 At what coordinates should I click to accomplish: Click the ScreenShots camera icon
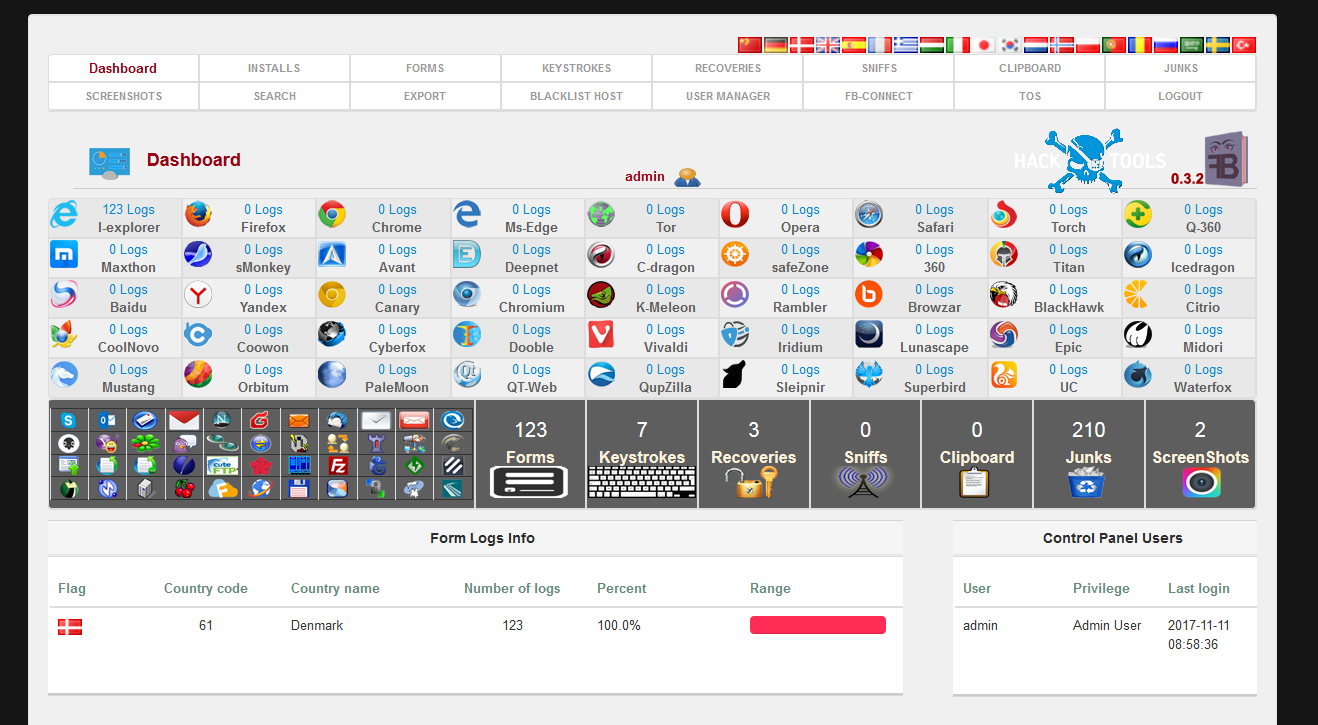point(1201,483)
